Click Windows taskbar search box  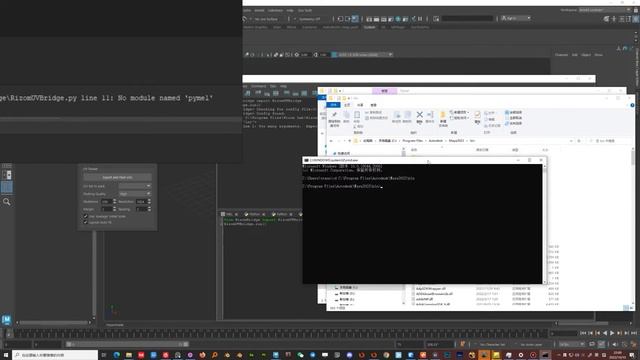(x=55, y=355)
